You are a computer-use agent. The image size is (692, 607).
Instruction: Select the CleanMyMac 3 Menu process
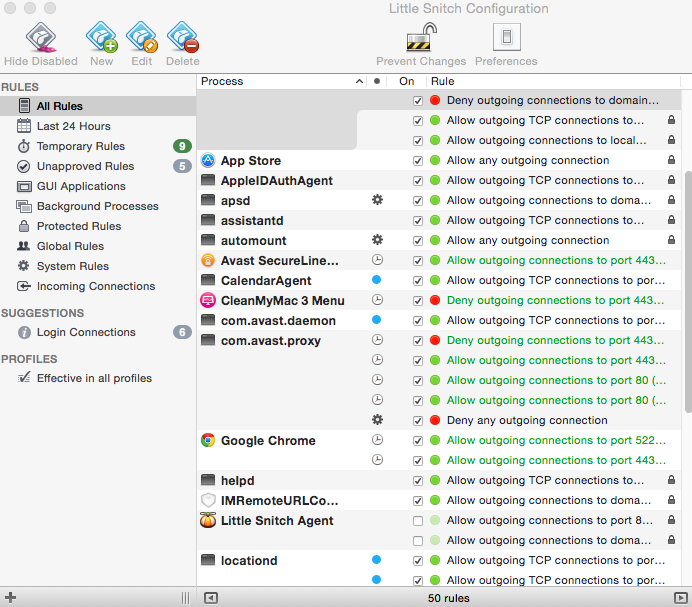pos(282,301)
